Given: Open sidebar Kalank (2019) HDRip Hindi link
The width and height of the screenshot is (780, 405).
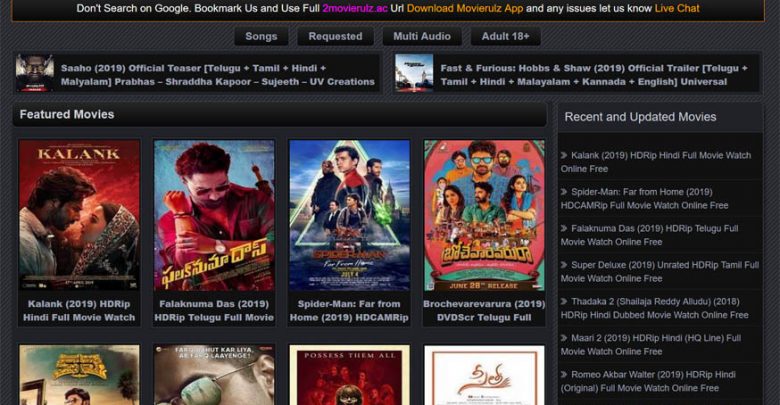Looking at the screenshot, I should 656,162.
